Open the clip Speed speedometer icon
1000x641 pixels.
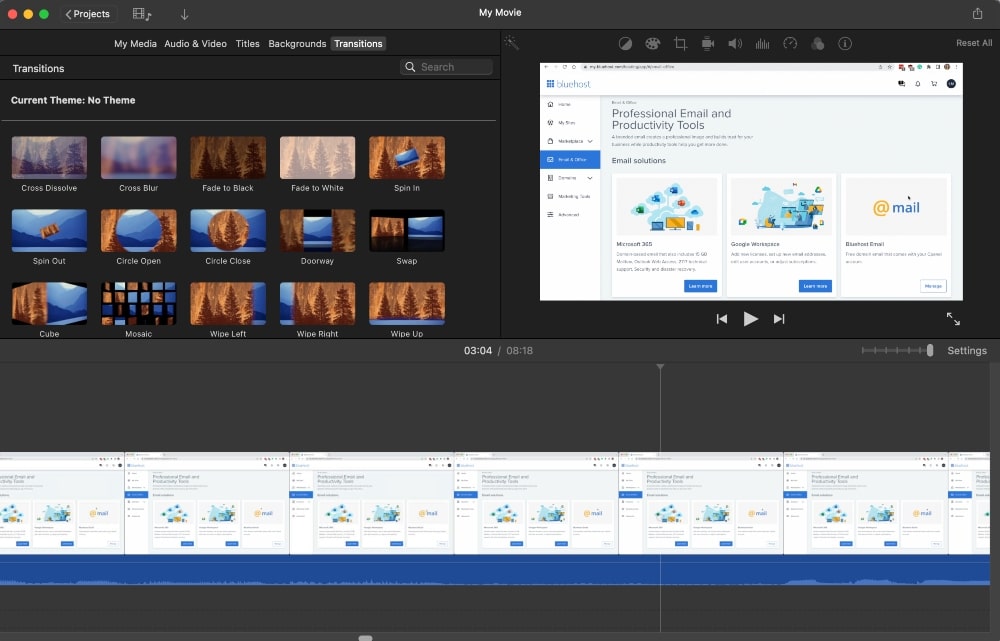click(x=790, y=43)
